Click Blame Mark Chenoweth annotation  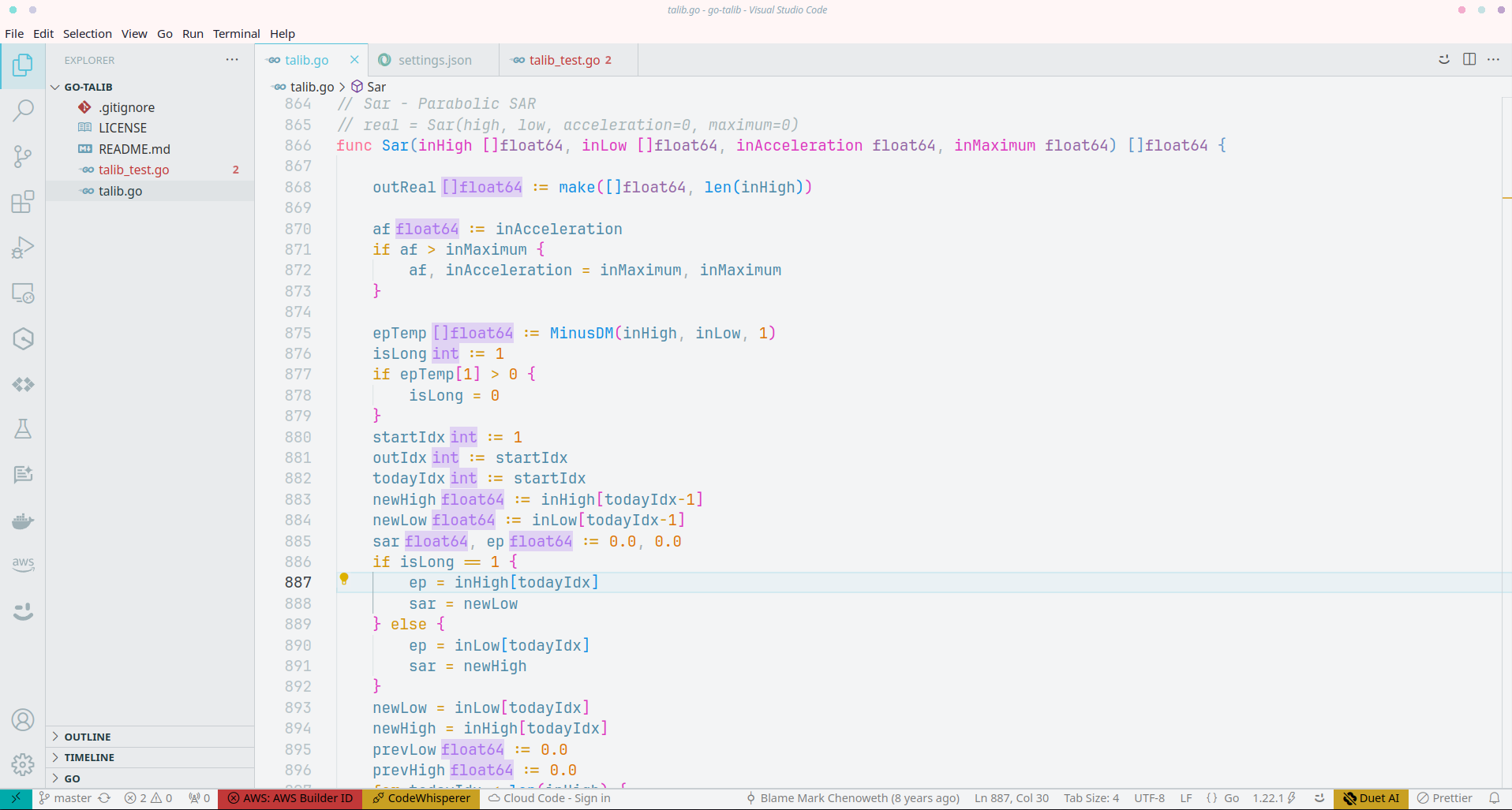tap(853, 798)
